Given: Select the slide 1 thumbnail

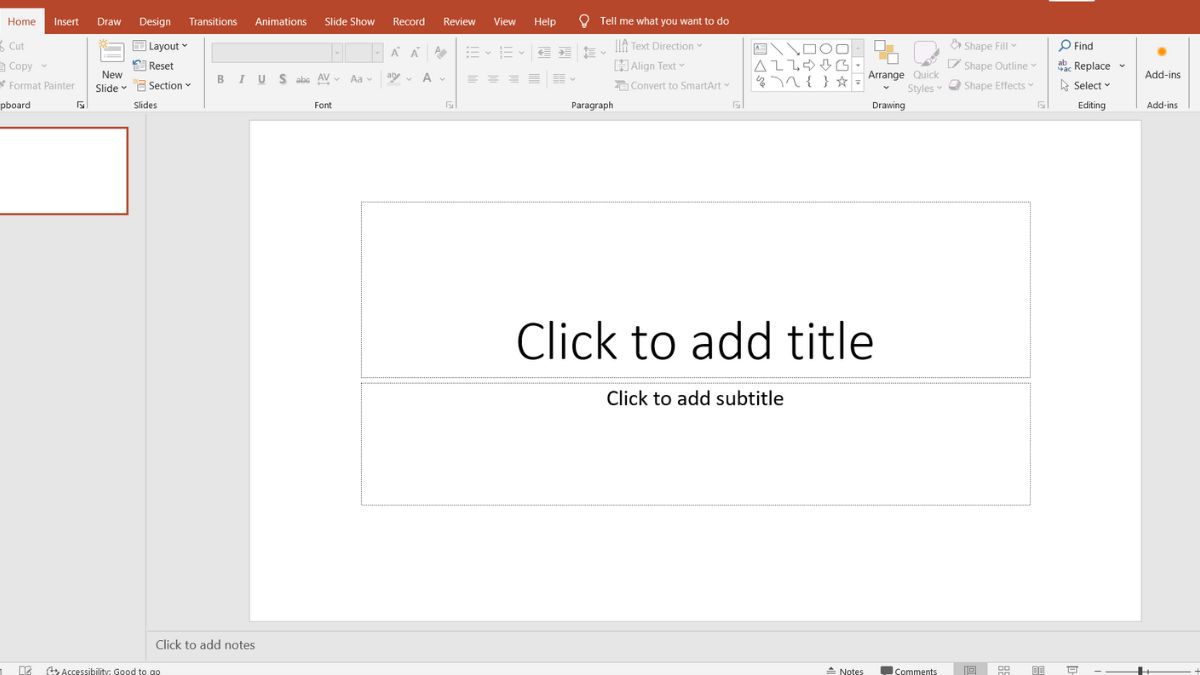Looking at the screenshot, I should [x=63, y=170].
